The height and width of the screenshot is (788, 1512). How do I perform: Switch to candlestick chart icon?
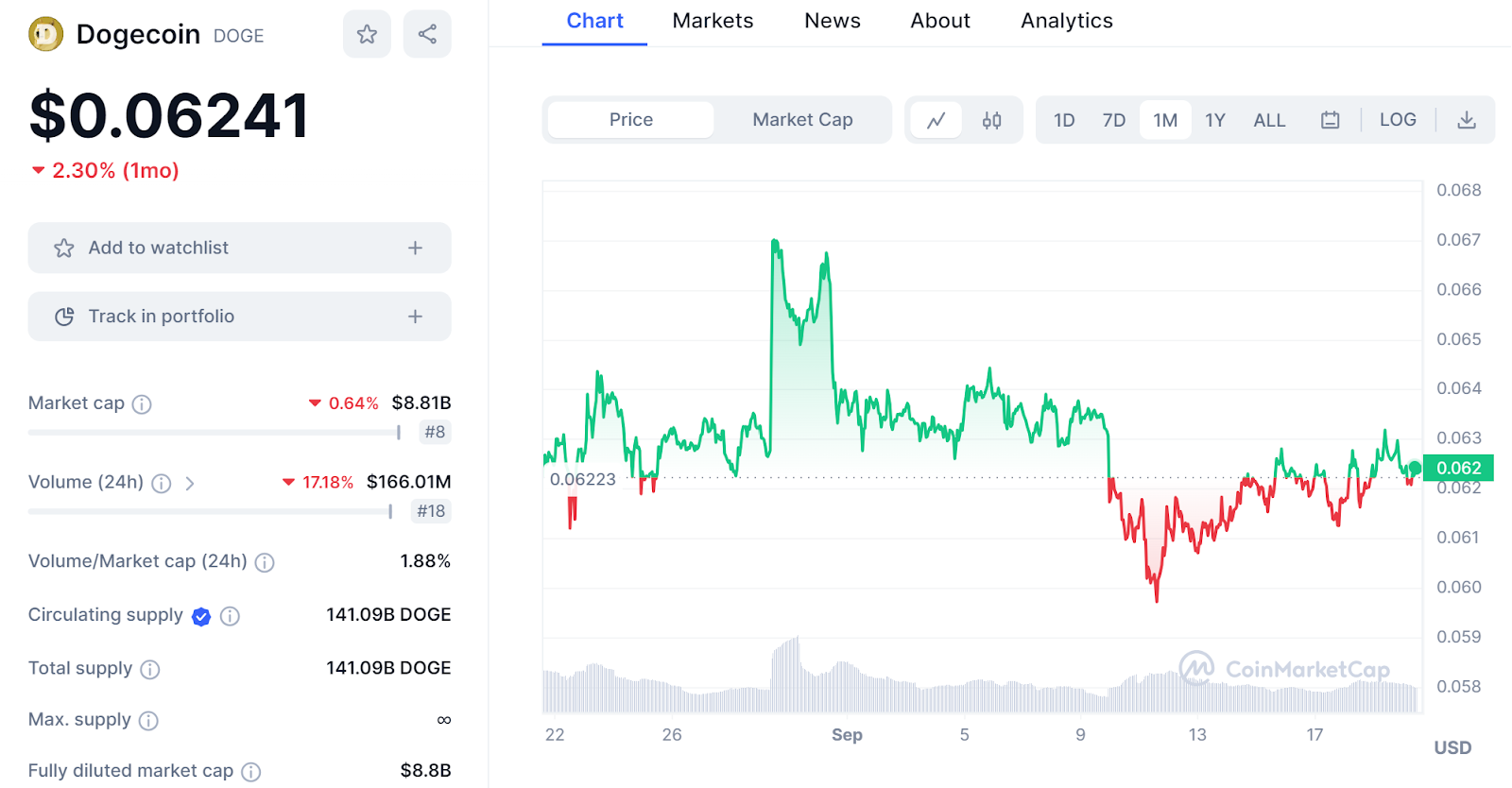coord(991,120)
